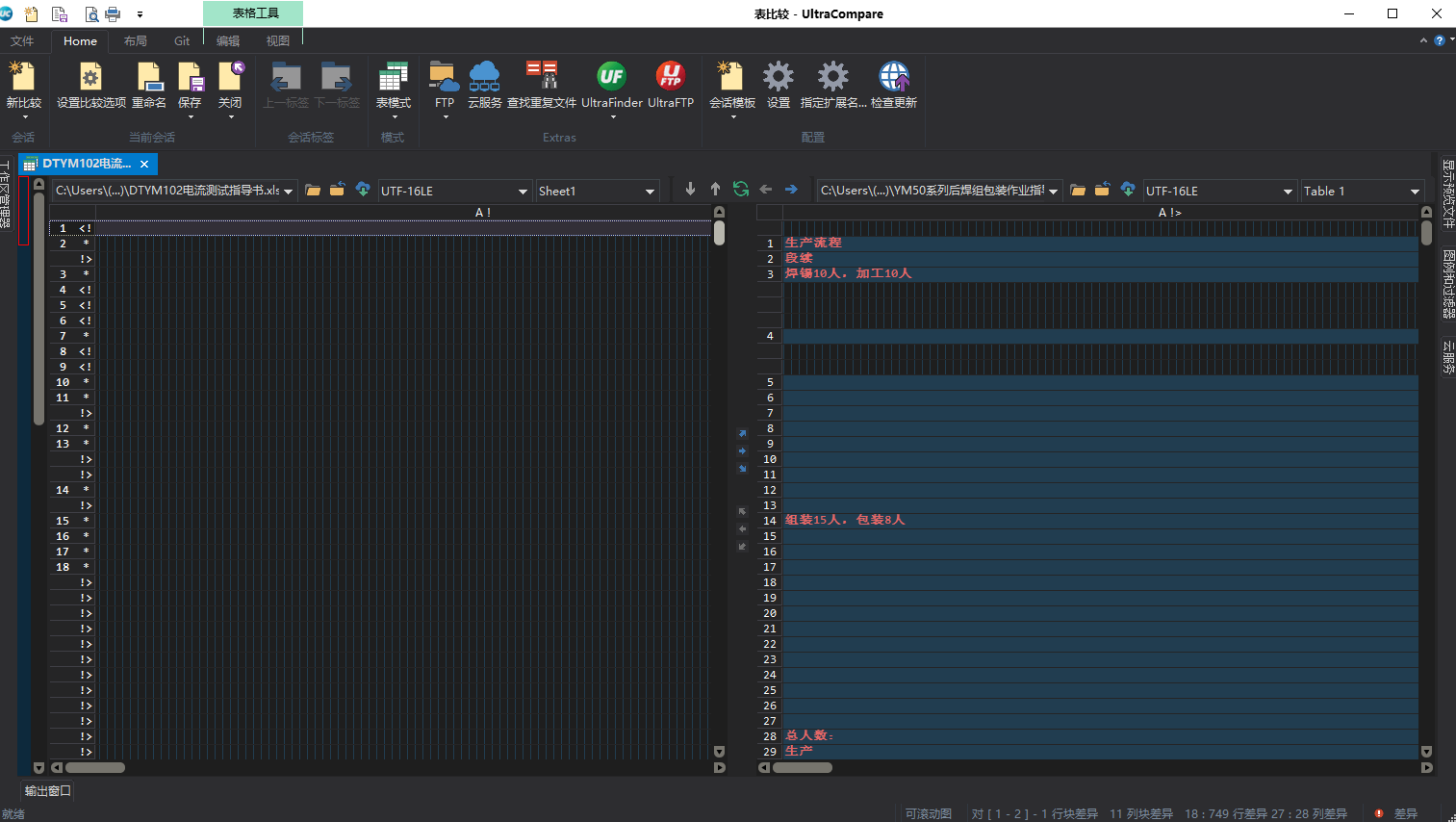Click the gray left-pointing arrow in compare toolbar
1456x822 pixels.
[766, 190]
